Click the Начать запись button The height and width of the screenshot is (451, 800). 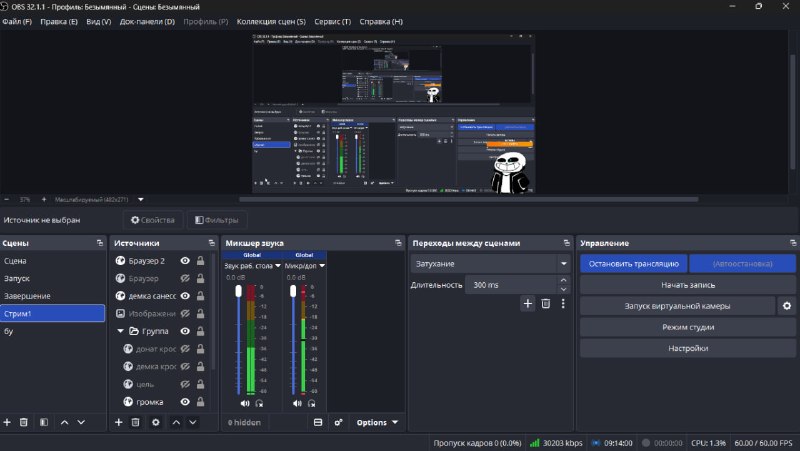click(688, 285)
